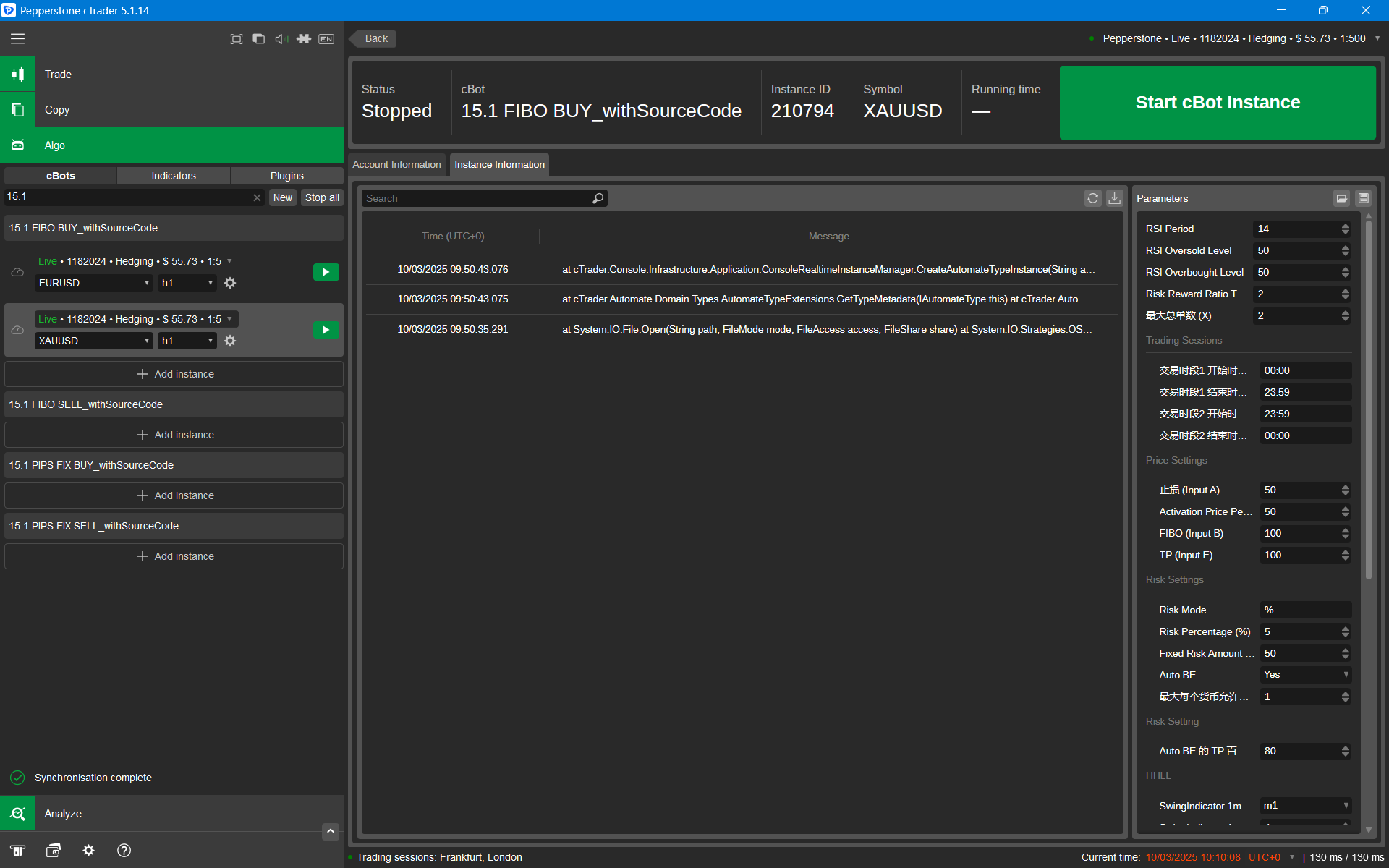This screenshot has width=1389, height=868.
Task: Select the log row 09:50:35.291
Action: (742, 329)
